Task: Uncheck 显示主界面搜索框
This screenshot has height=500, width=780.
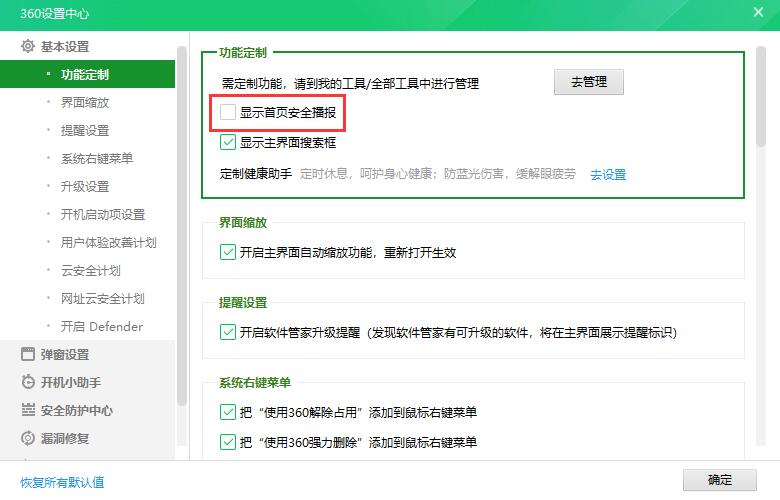Action: (228, 142)
